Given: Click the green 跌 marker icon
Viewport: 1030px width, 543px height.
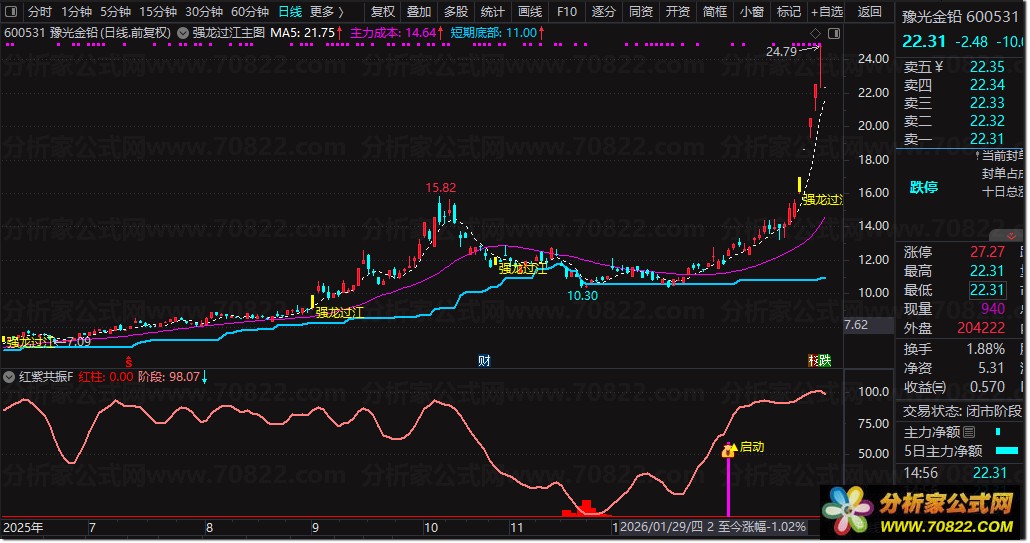Looking at the screenshot, I should coord(825,360).
